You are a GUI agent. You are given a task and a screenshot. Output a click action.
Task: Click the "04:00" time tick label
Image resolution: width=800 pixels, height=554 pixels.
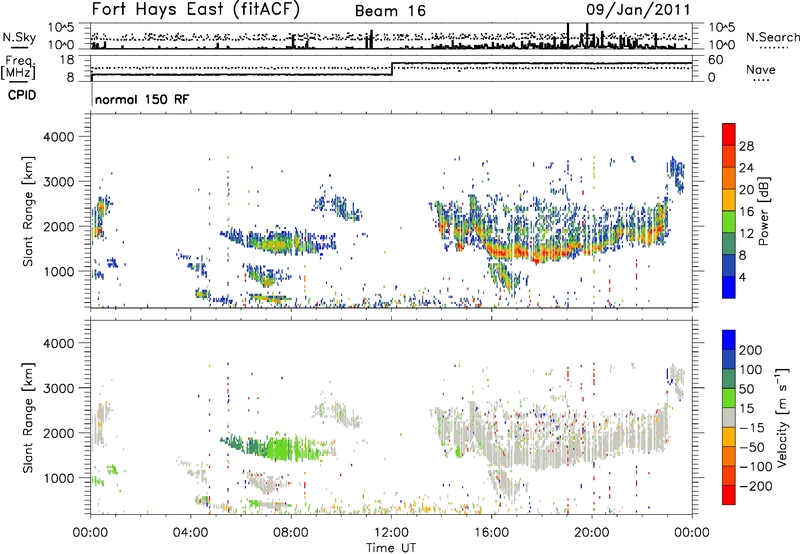[x=190, y=533]
